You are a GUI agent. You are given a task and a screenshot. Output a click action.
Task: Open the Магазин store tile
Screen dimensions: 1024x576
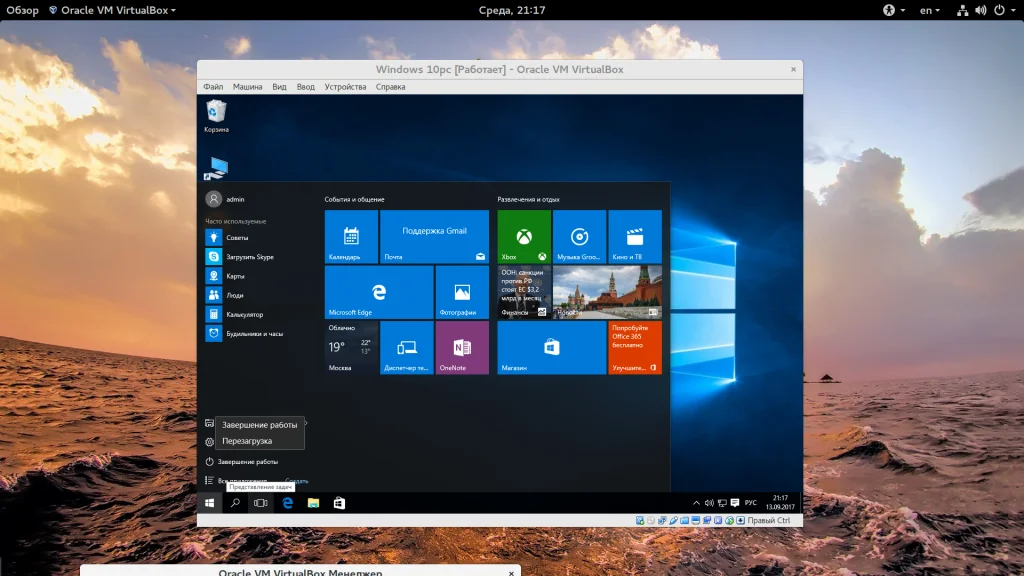click(x=551, y=347)
